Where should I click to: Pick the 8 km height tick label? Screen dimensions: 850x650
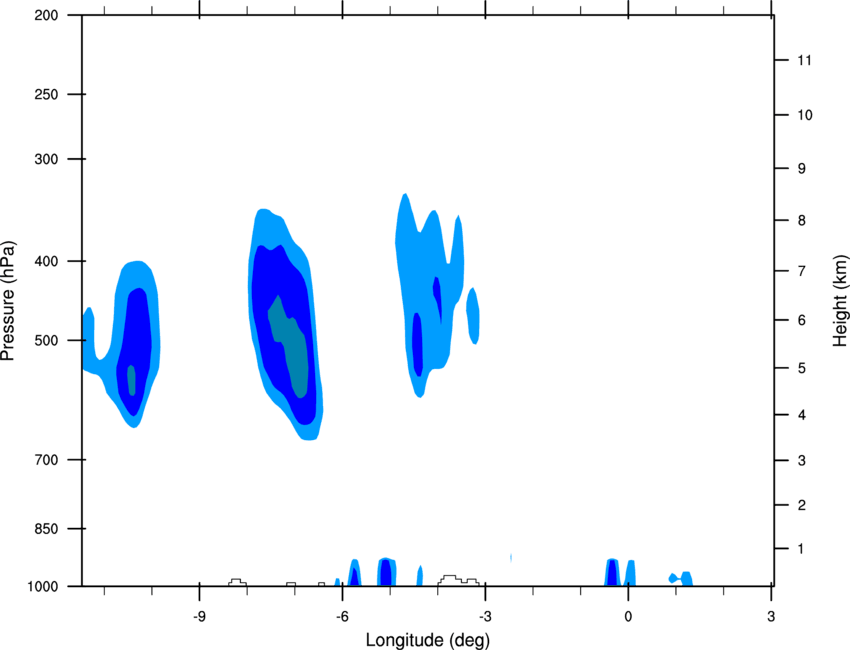[x=802, y=221]
